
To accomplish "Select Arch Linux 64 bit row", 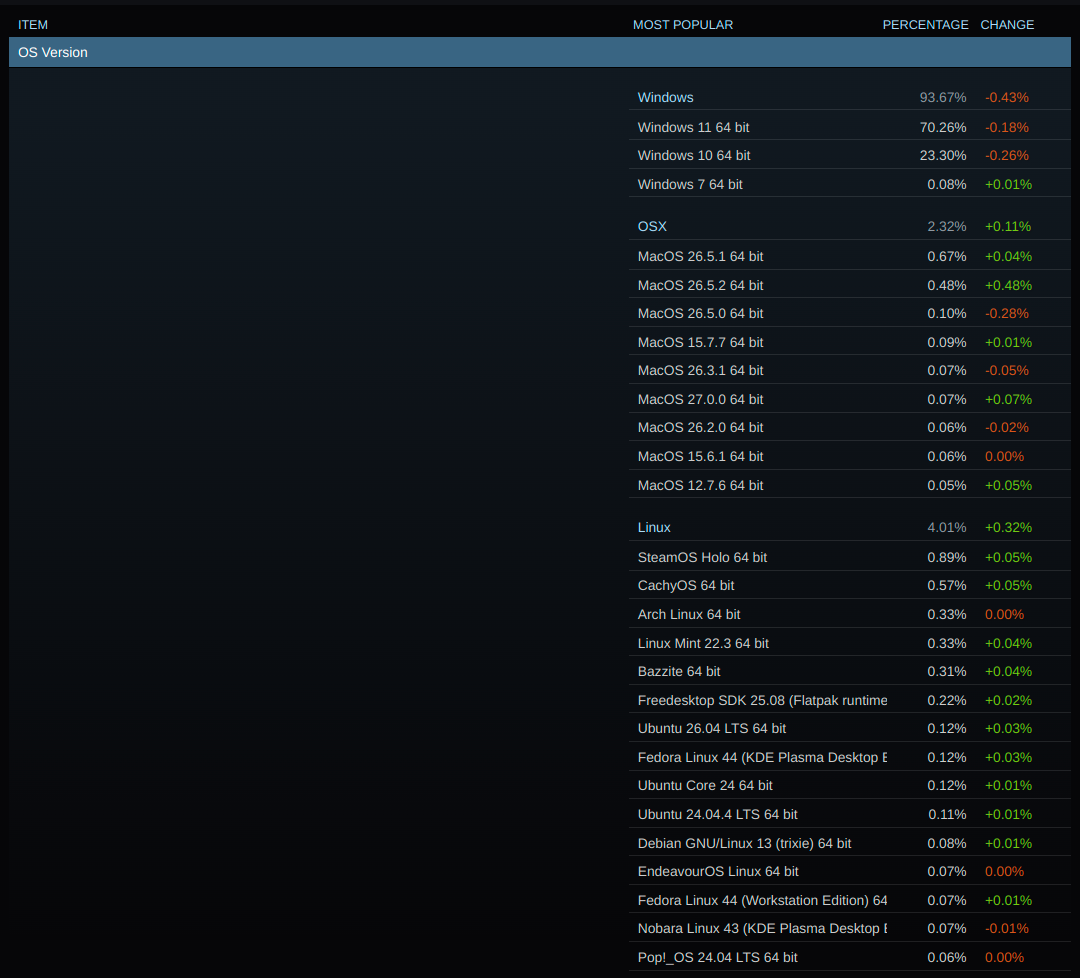I will pos(849,614).
